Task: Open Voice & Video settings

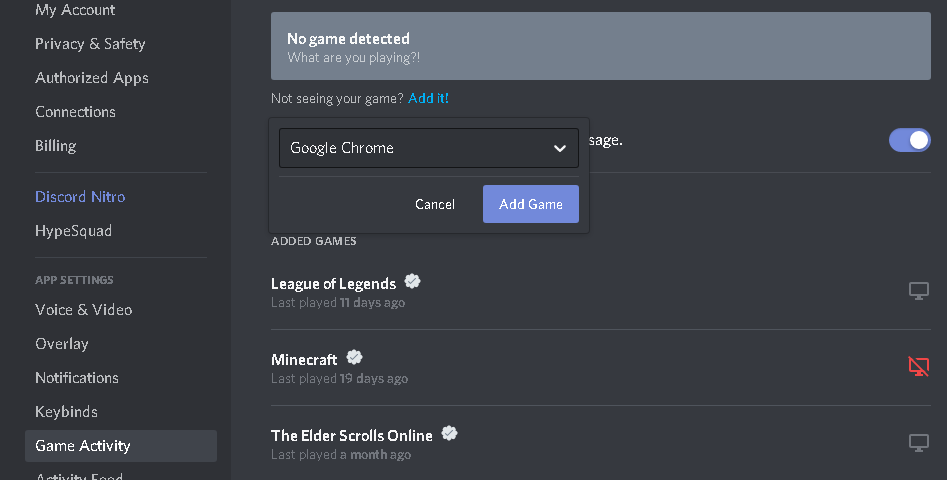Action: 83,310
